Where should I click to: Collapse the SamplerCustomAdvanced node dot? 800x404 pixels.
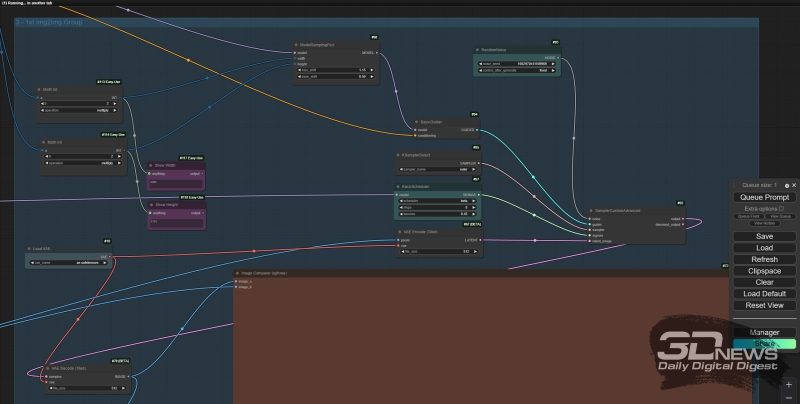tap(591, 210)
